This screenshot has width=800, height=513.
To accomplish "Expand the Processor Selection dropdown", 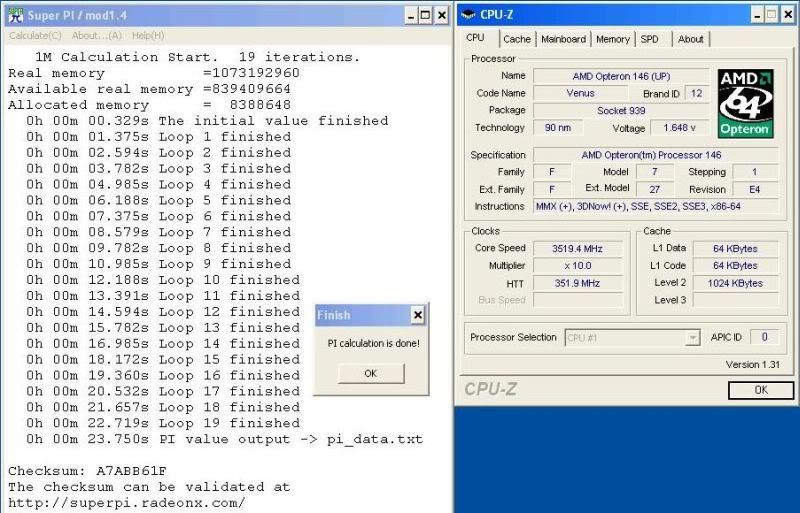I will pyautogui.click(x=632, y=338).
